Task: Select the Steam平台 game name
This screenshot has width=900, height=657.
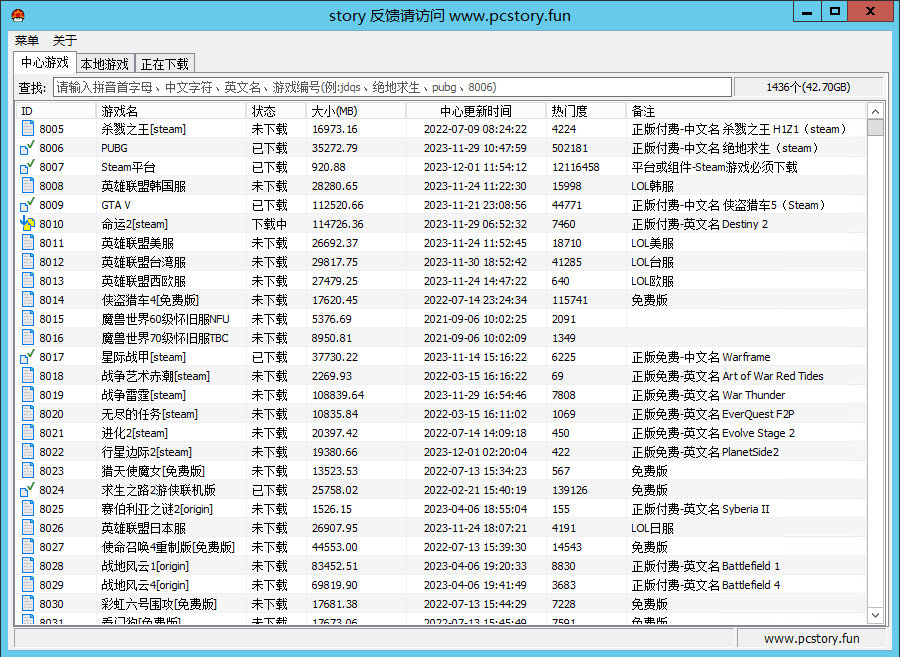Action: coord(128,167)
